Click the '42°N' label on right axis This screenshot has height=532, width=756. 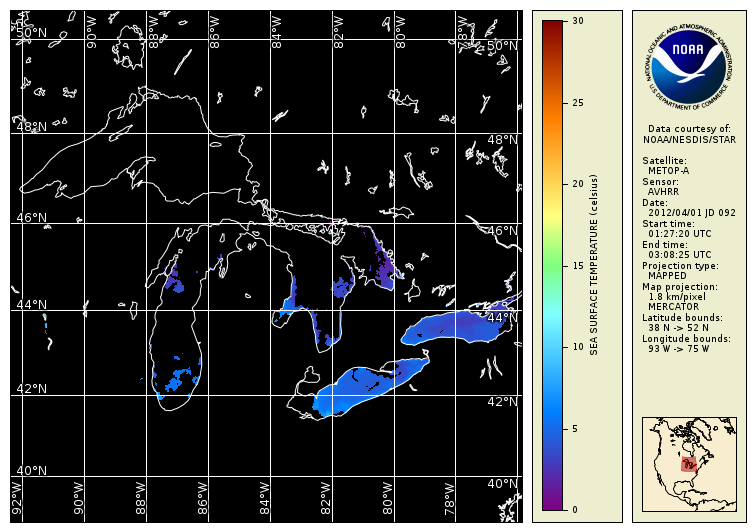502,401
